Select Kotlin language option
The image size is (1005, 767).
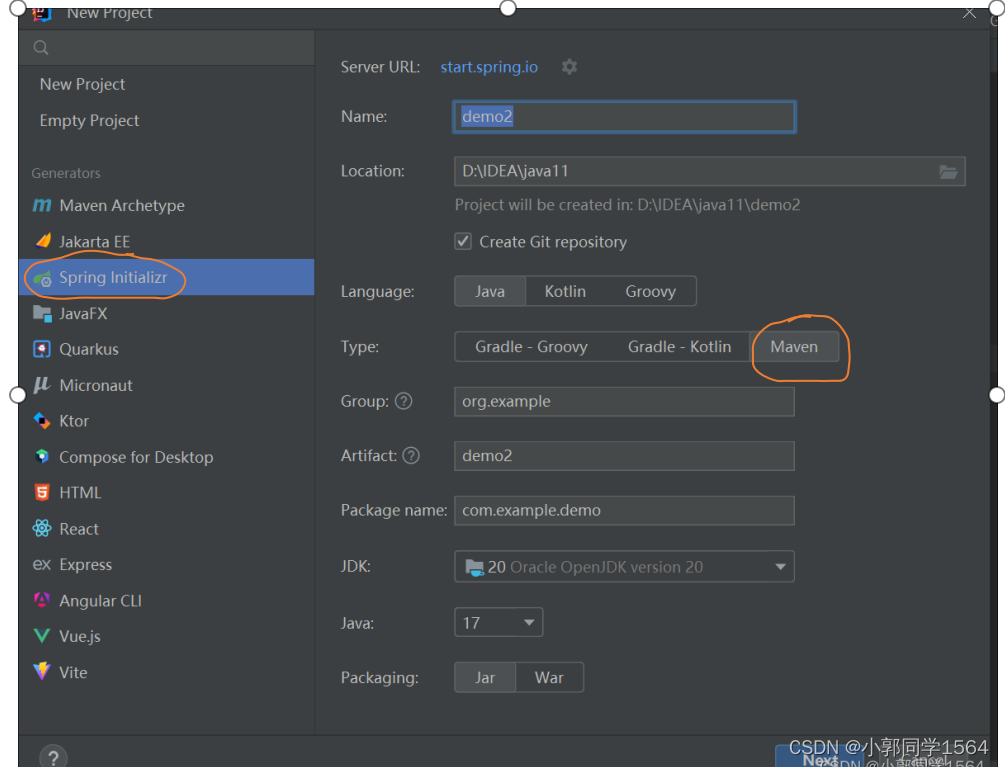565,292
